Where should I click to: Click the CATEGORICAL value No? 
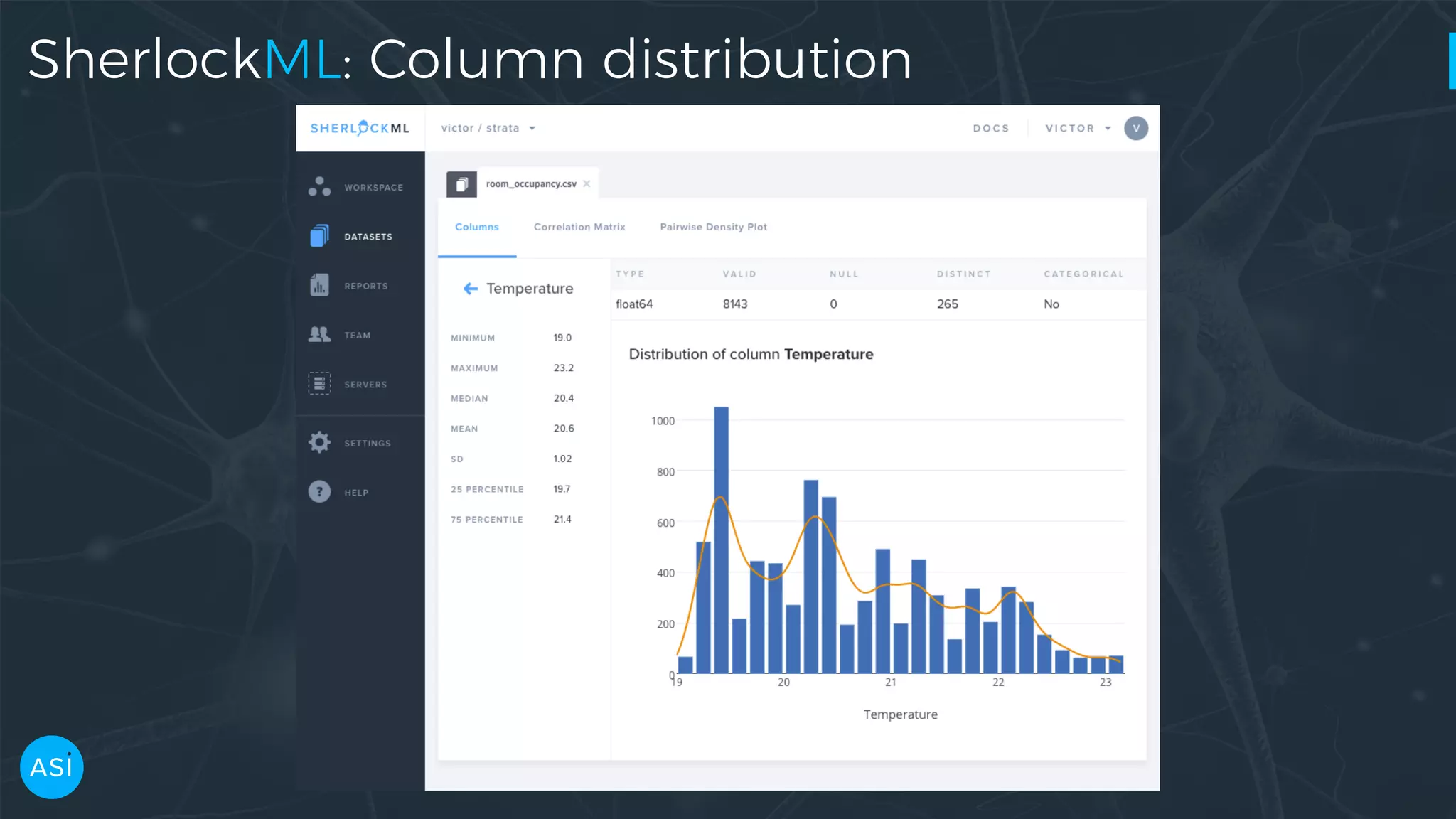(x=1051, y=304)
